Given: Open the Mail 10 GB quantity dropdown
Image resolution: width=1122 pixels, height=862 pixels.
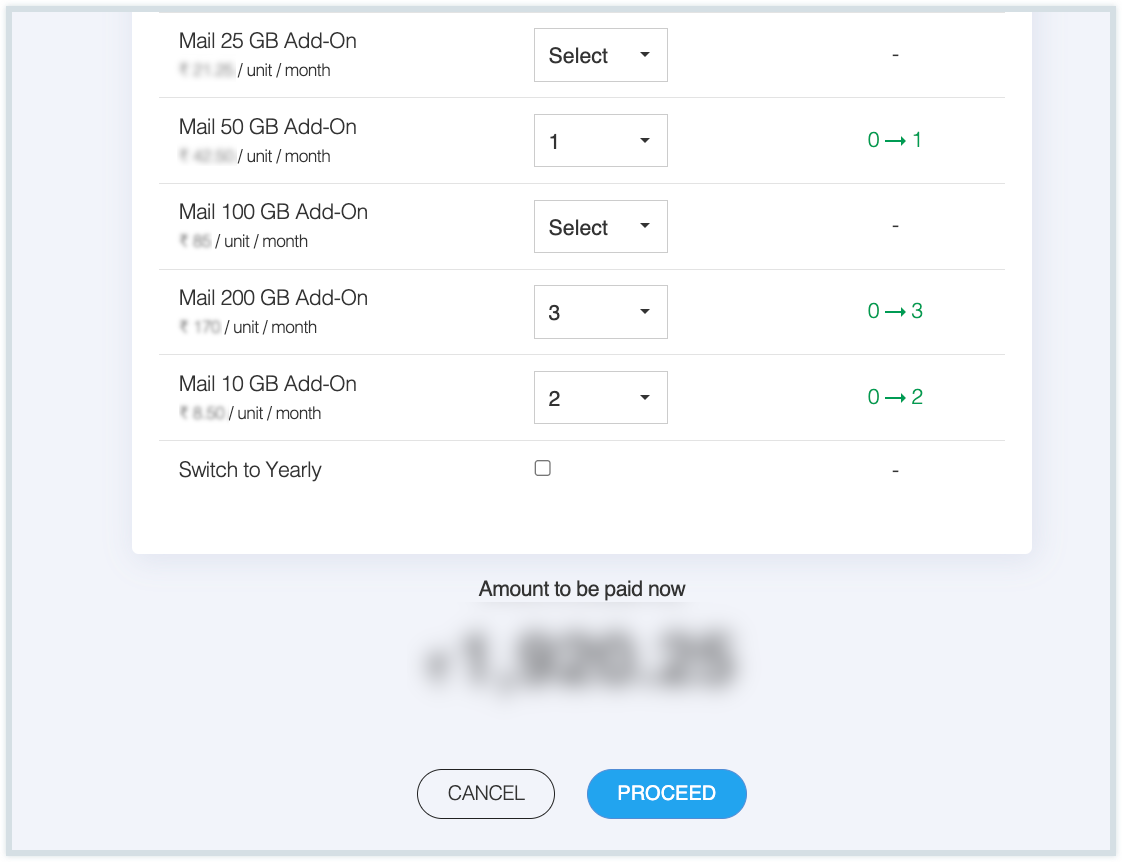Looking at the screenshot, I should (x=600, y=397).
